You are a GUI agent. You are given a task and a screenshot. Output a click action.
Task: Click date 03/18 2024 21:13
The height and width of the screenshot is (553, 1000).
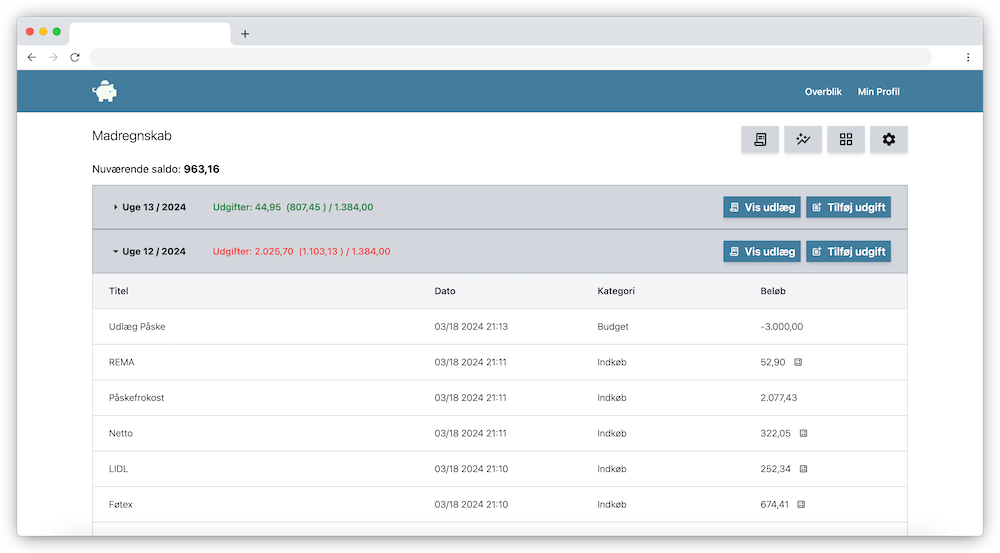pyautogui.click(x=471, y=327)
